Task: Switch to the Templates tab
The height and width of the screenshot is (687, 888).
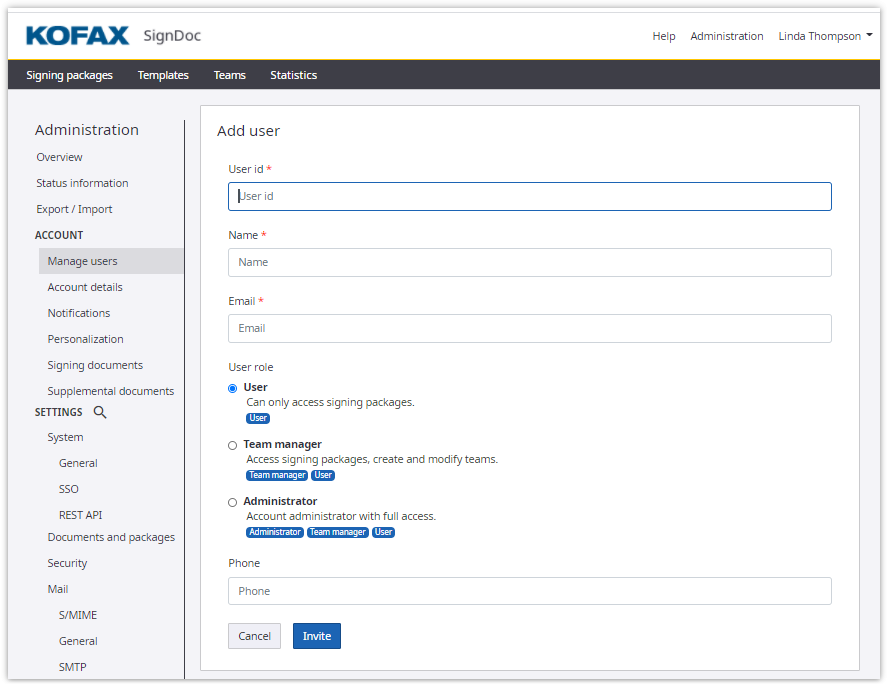Action: coord(163,75)
